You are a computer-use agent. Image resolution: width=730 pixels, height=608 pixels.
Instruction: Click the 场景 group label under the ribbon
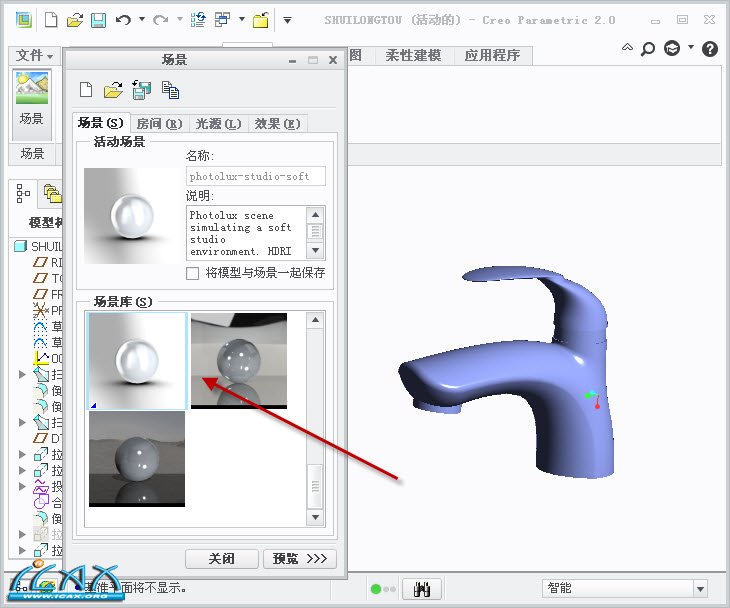pyautogui.click(x=32, y=154)
